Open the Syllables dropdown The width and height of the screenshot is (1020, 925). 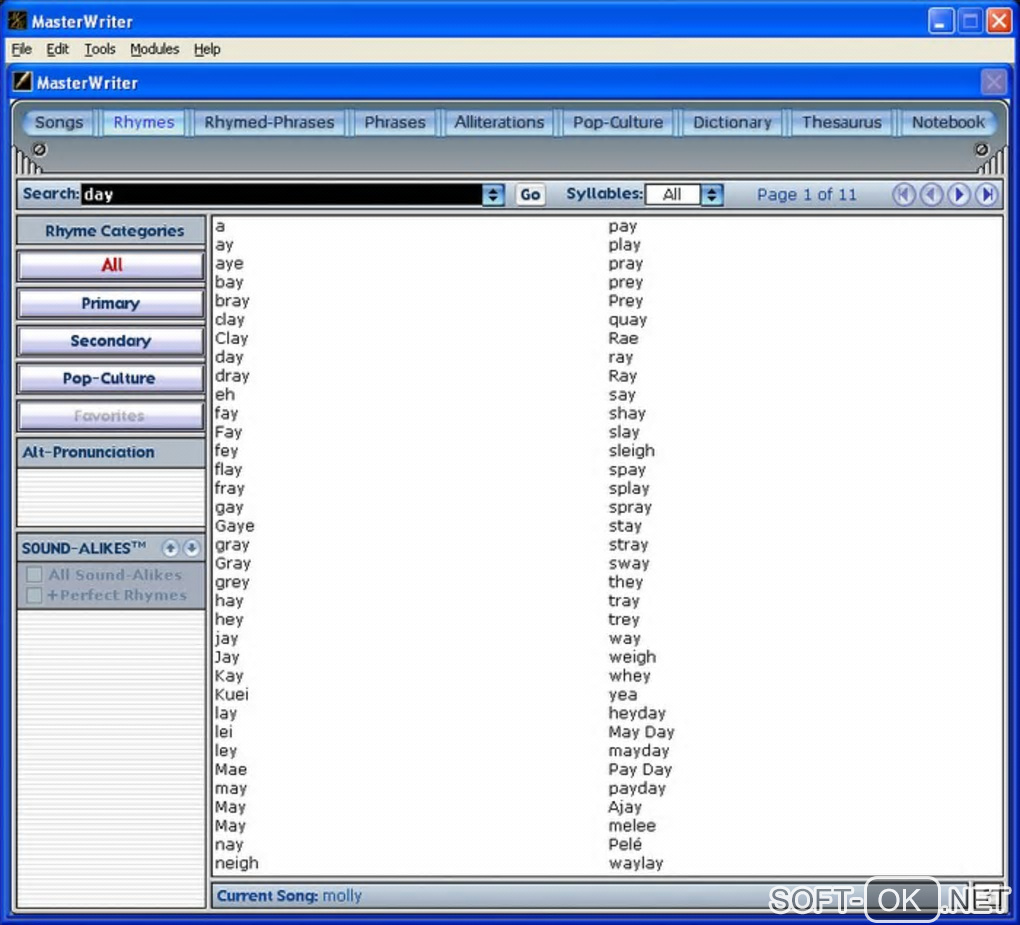click(712, 194)
